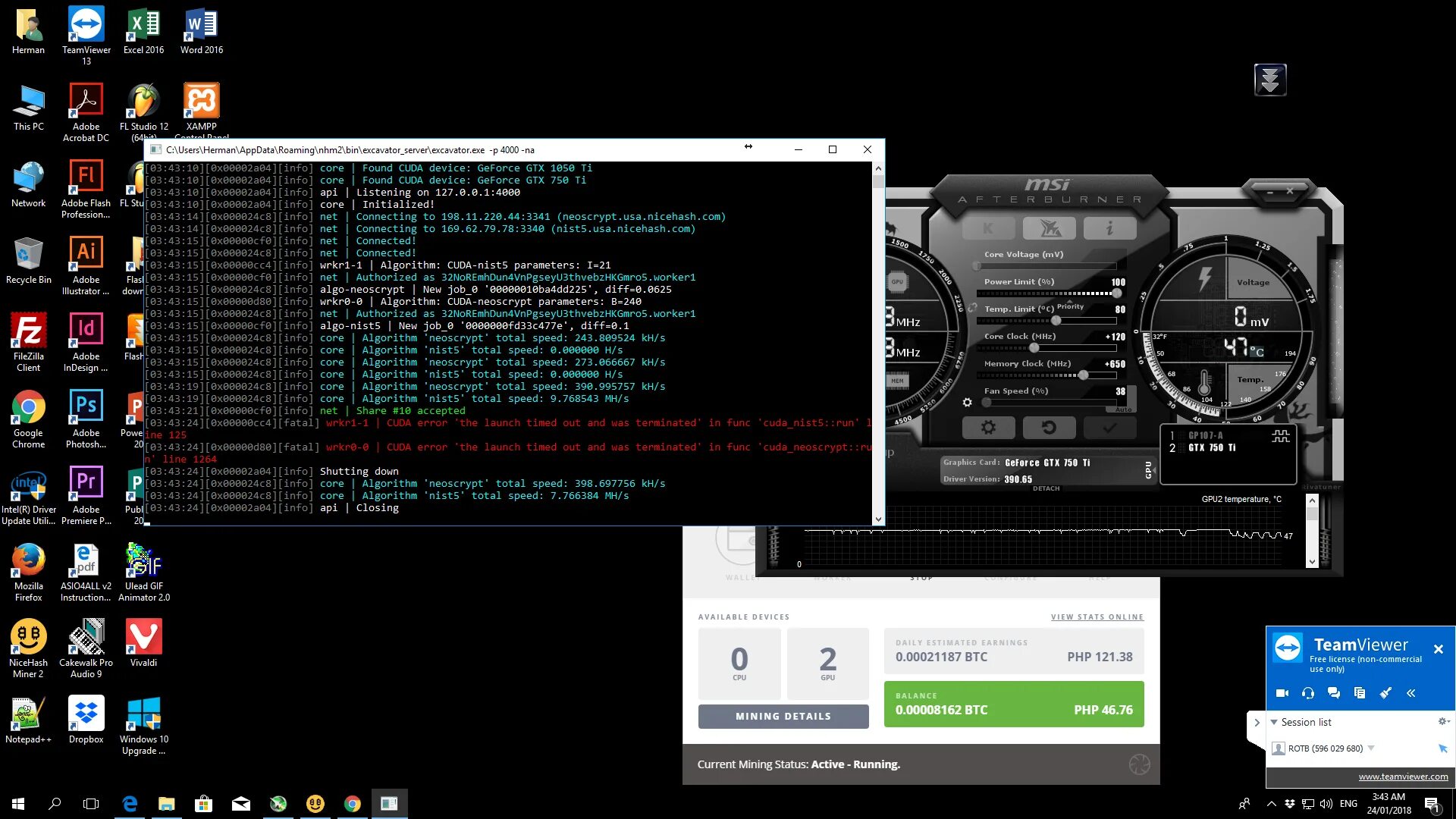
Task: Show hidden system tray icons
Action: (x=1271, y=804)
